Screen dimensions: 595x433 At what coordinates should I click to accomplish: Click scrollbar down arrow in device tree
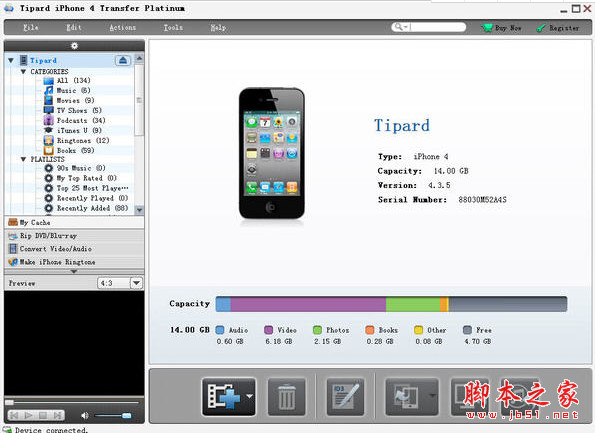click(139, 210)
